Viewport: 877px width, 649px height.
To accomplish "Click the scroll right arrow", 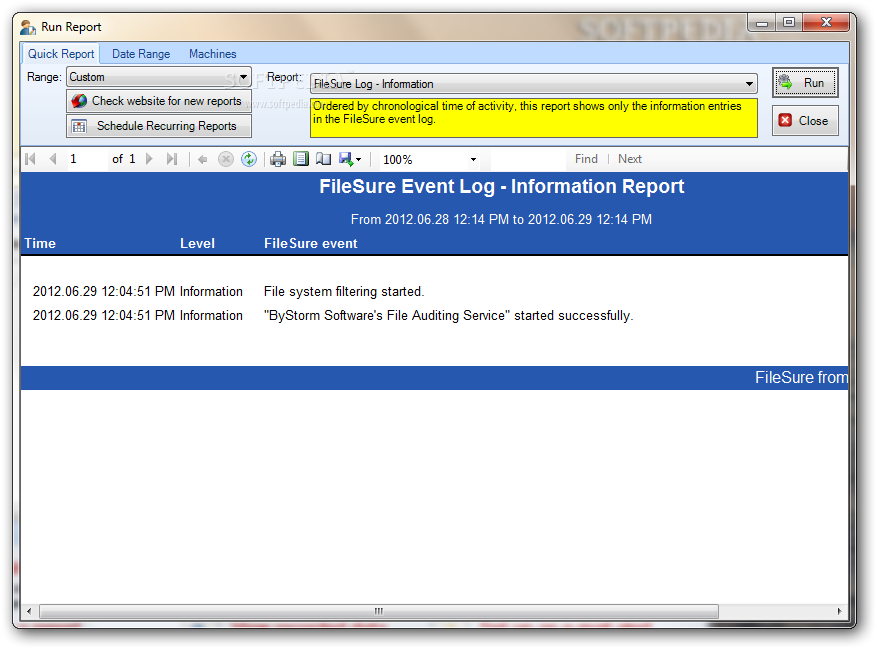I will click(839, 611).
